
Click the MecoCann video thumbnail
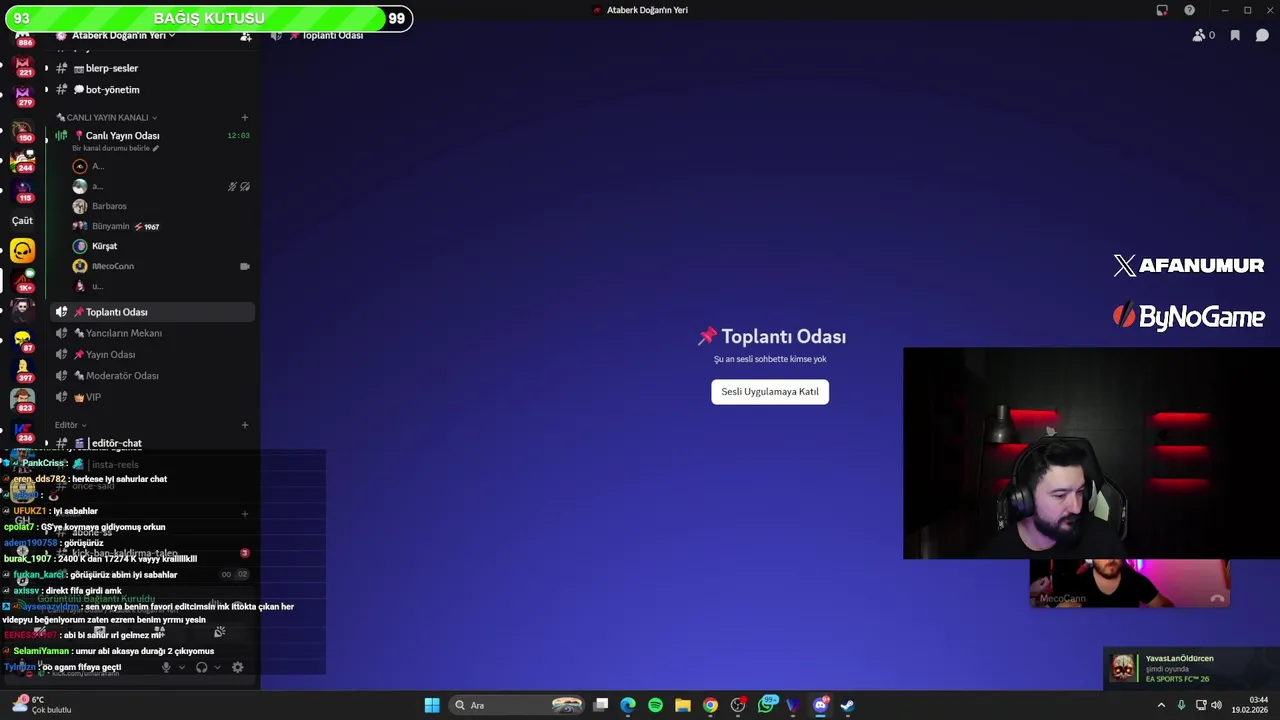tap(1130, 583)
